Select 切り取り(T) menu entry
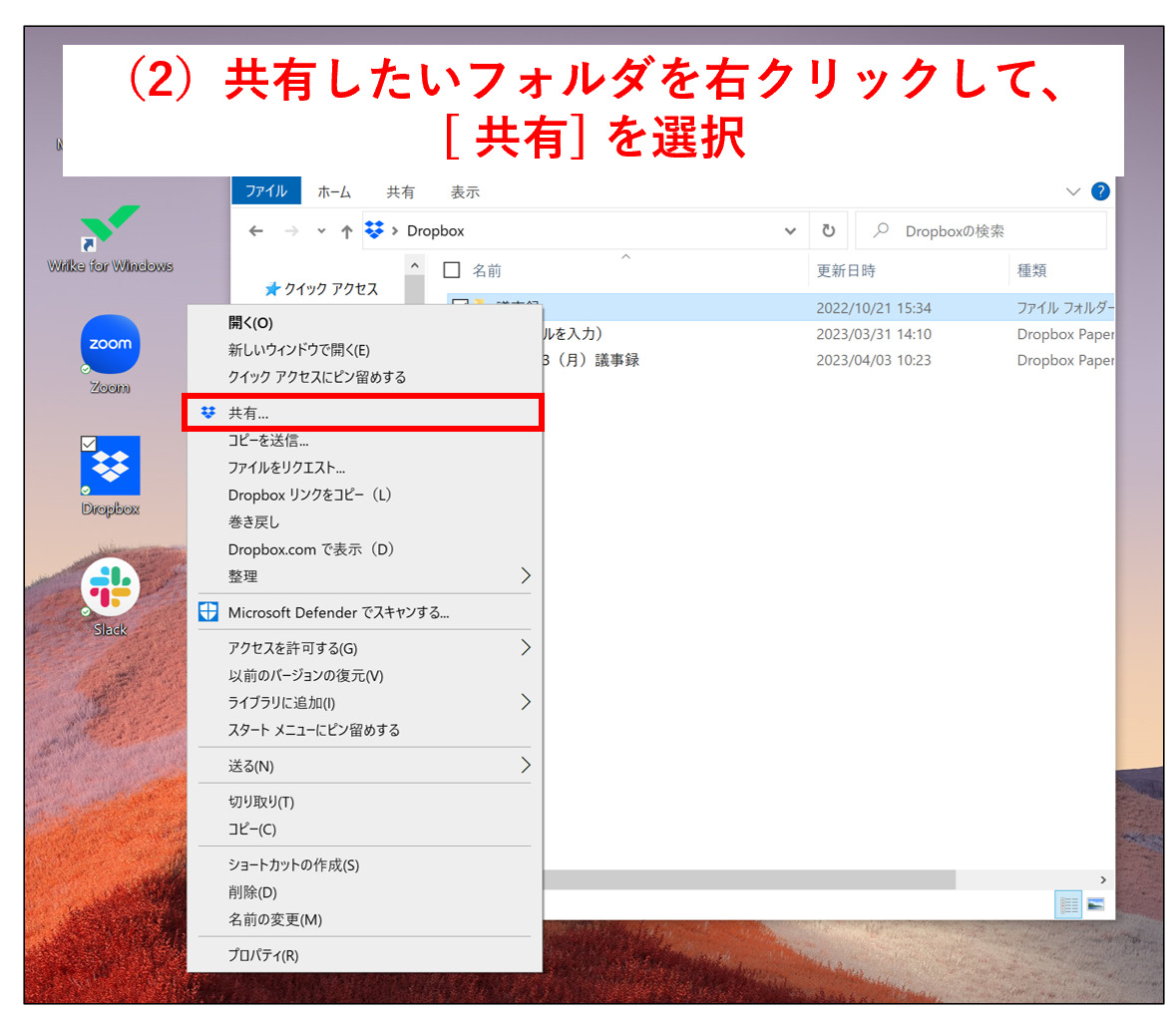Viewport: 1176px width, 1017px height. click(x=364, y=802)
